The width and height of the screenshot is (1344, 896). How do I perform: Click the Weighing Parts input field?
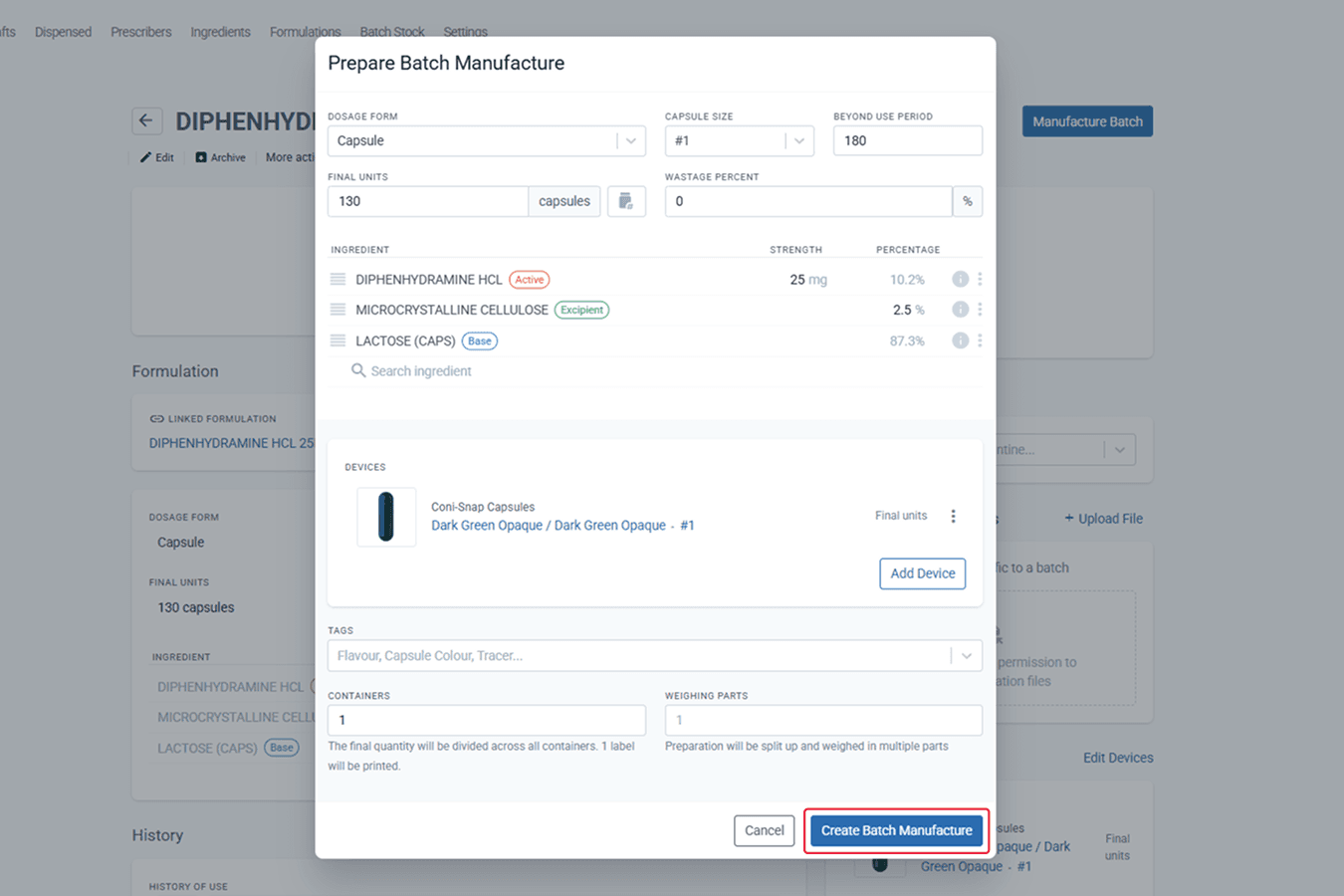[823, 720]
